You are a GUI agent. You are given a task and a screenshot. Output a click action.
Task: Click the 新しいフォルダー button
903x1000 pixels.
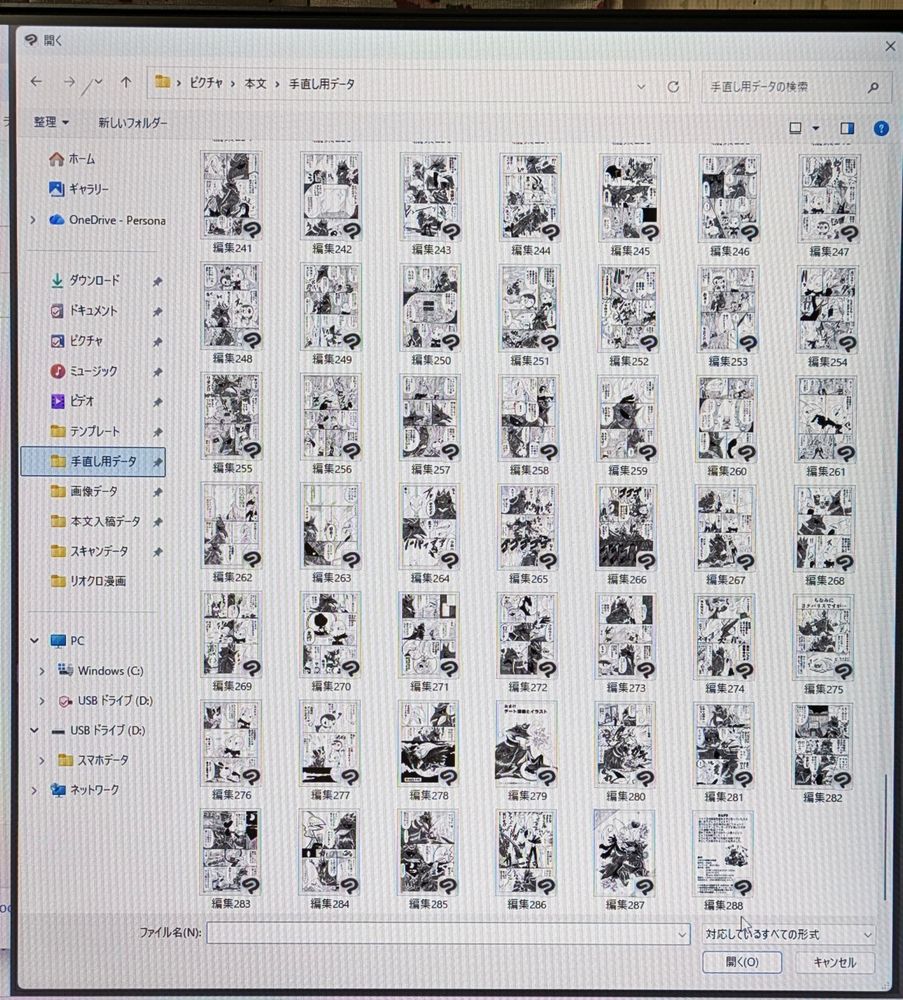[x=132, y=123]
